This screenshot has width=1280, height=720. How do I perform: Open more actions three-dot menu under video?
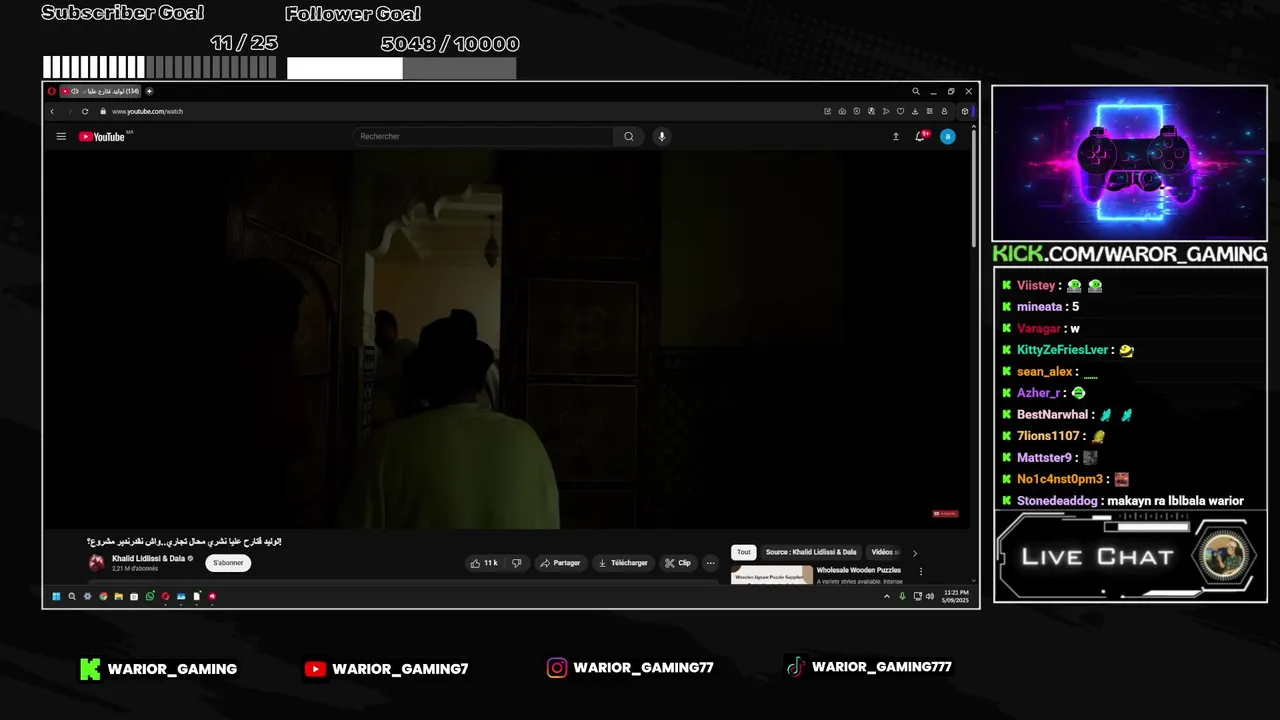pyautogui.click(x=710, y=563)
